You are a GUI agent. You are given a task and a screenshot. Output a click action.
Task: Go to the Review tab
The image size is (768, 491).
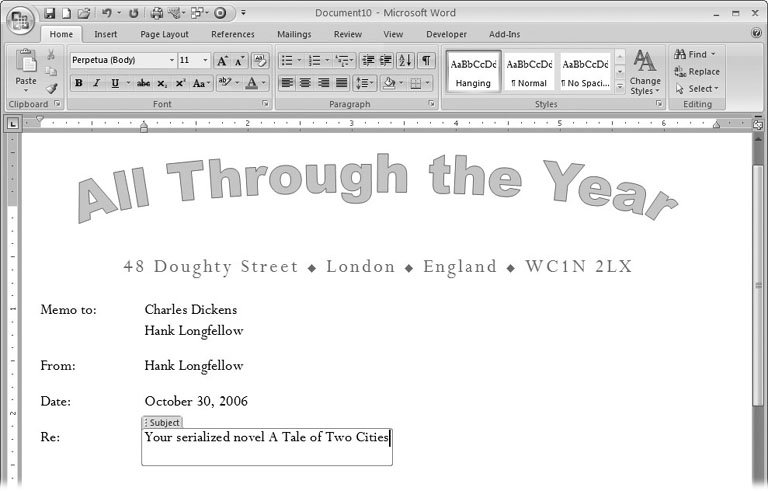[x=348, y=34]
